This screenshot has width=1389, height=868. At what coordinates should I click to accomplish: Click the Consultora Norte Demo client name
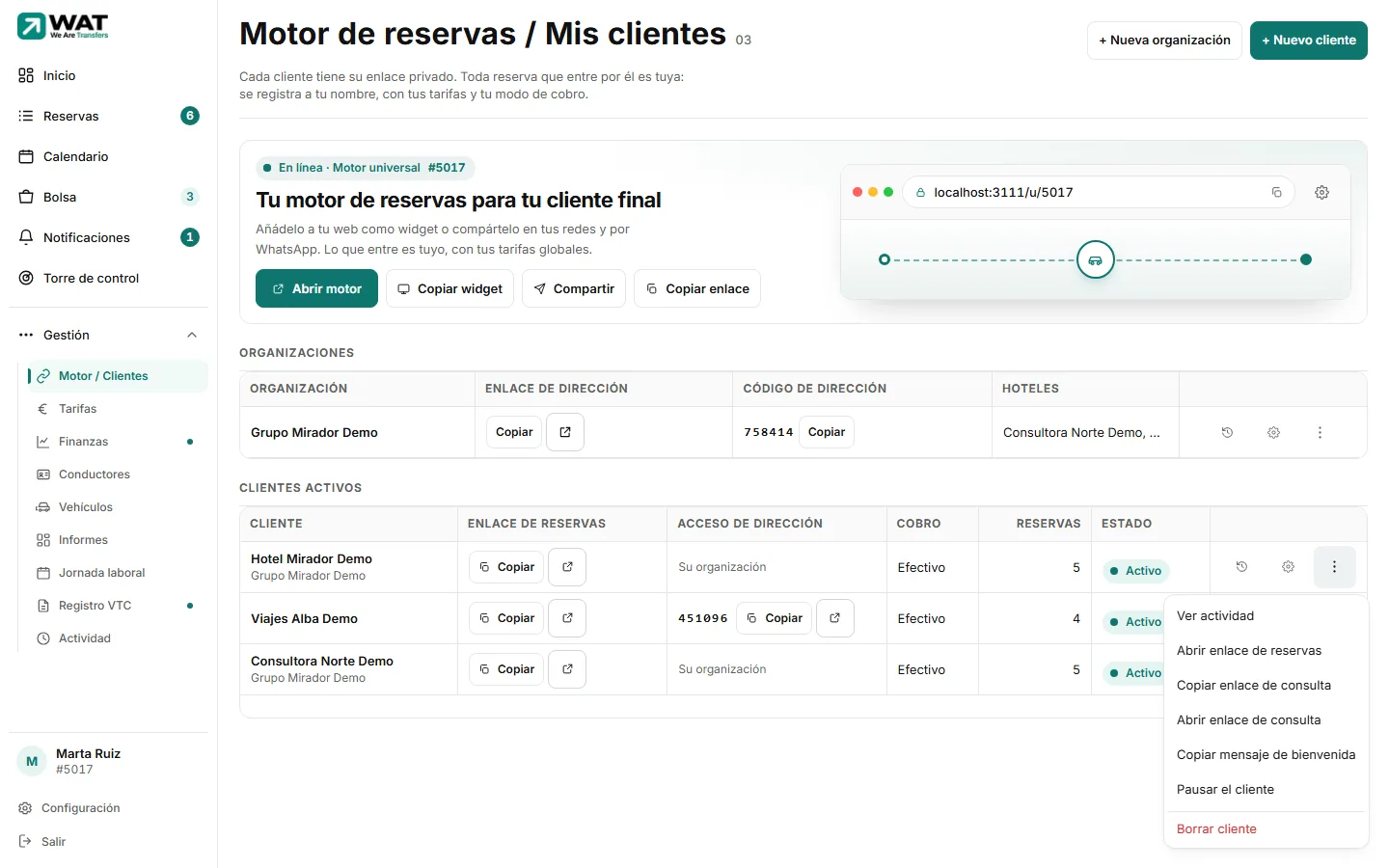[322, 661]
